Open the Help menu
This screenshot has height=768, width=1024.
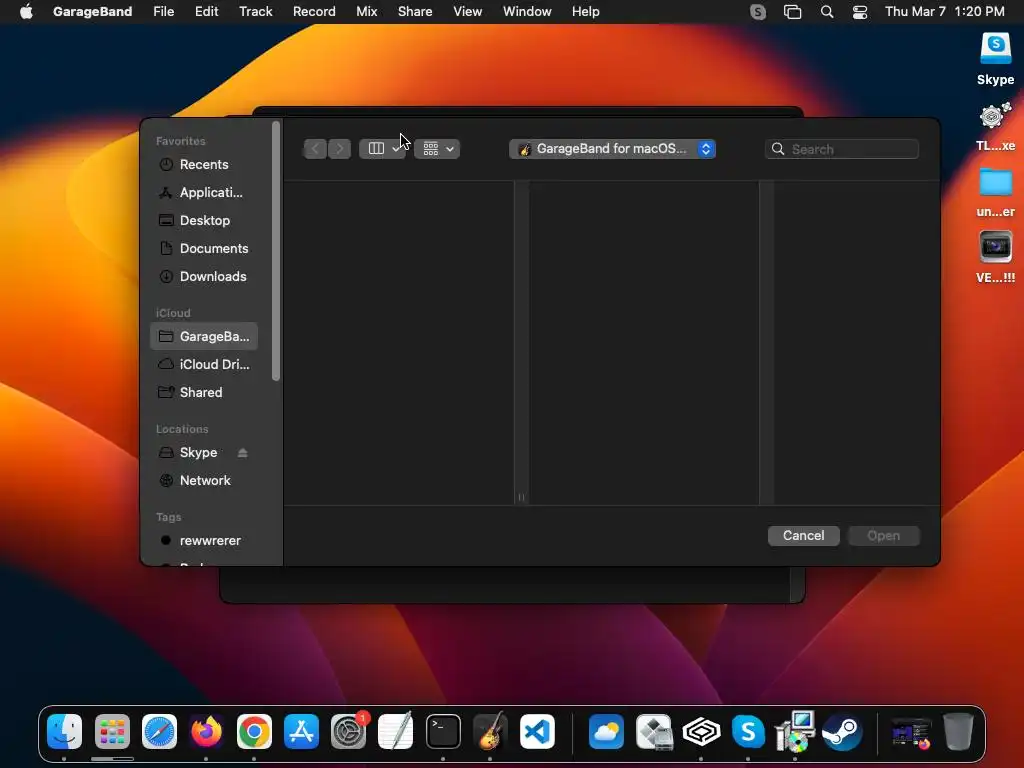click(x=585, y=12)
